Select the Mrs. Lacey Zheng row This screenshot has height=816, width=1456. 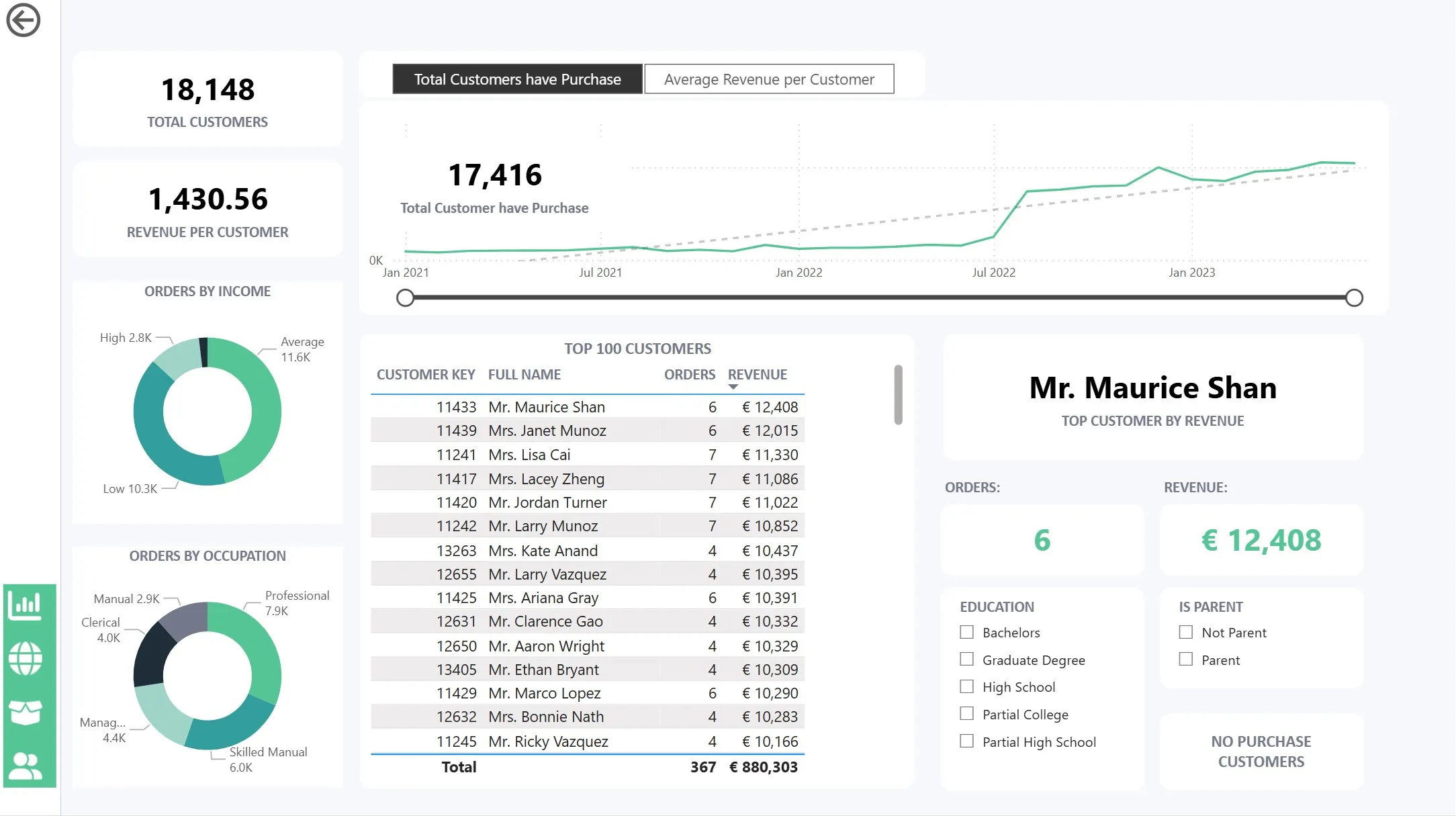coord(587,479)
